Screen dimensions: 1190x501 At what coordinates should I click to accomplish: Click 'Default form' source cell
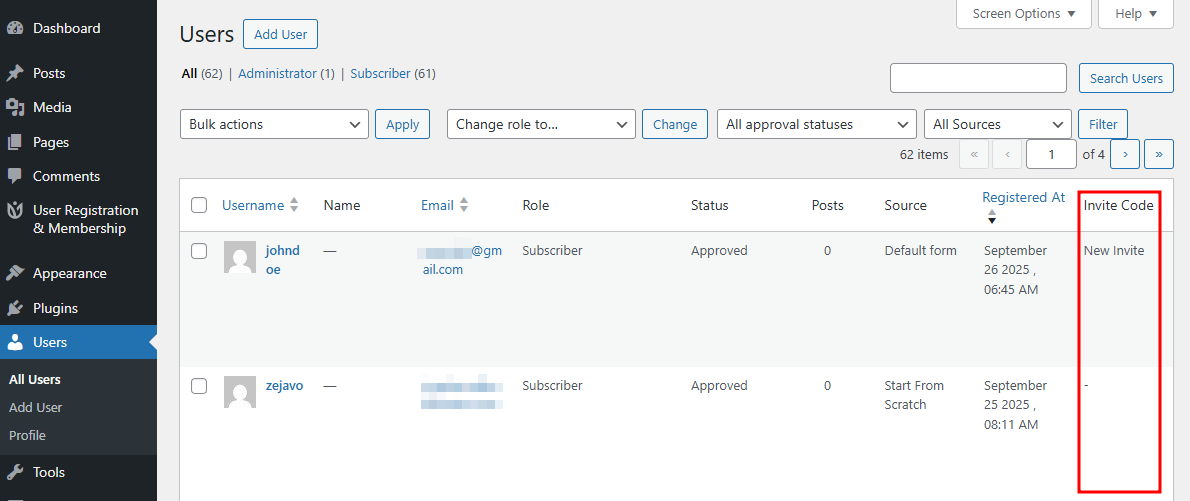coord(921,250)
